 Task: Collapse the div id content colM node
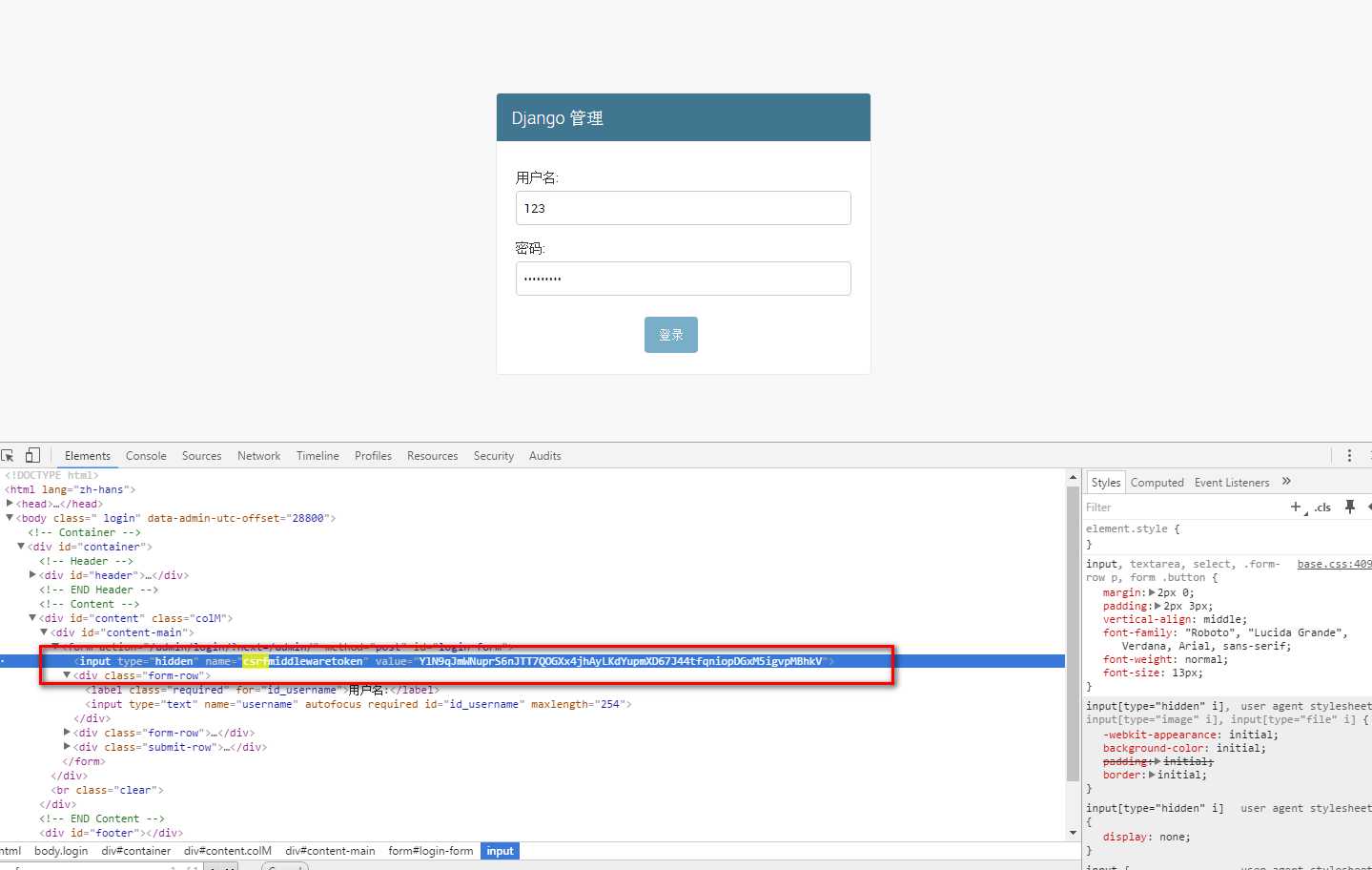(32, 618)
